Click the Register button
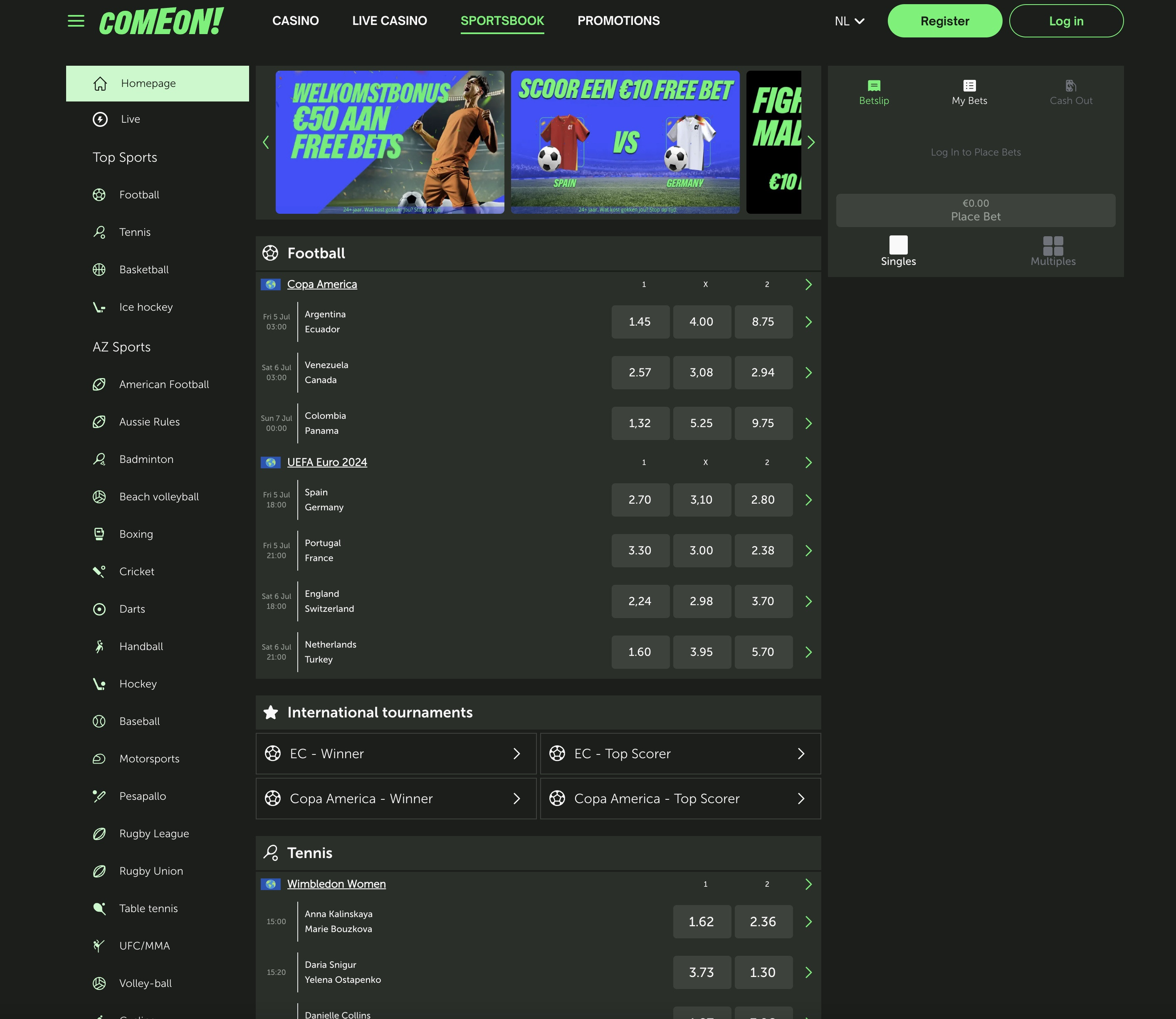This screenshot has width=1176, height=1019. (945, 20)
